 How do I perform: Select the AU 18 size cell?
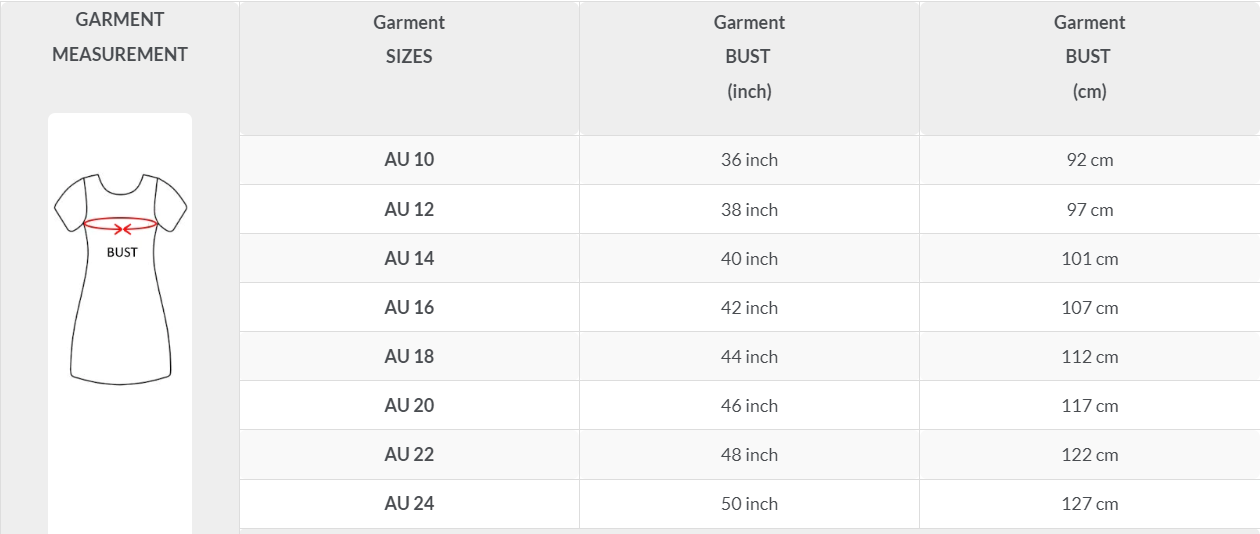[409, 357]
